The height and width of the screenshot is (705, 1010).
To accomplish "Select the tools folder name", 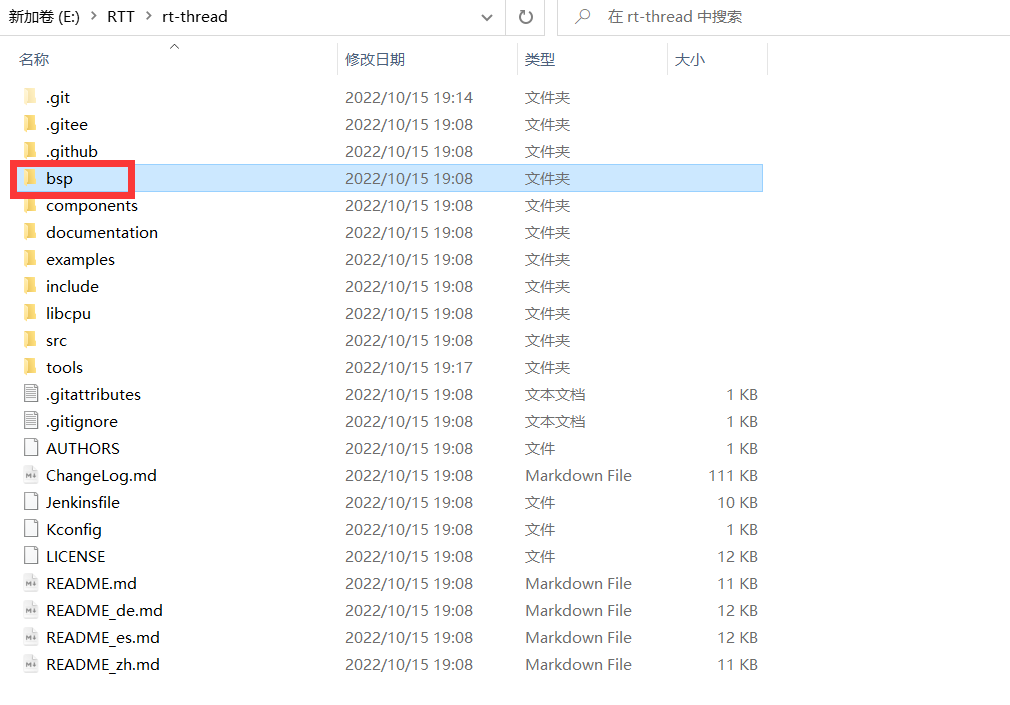I will pyautogui.click(x=64, y=368).
